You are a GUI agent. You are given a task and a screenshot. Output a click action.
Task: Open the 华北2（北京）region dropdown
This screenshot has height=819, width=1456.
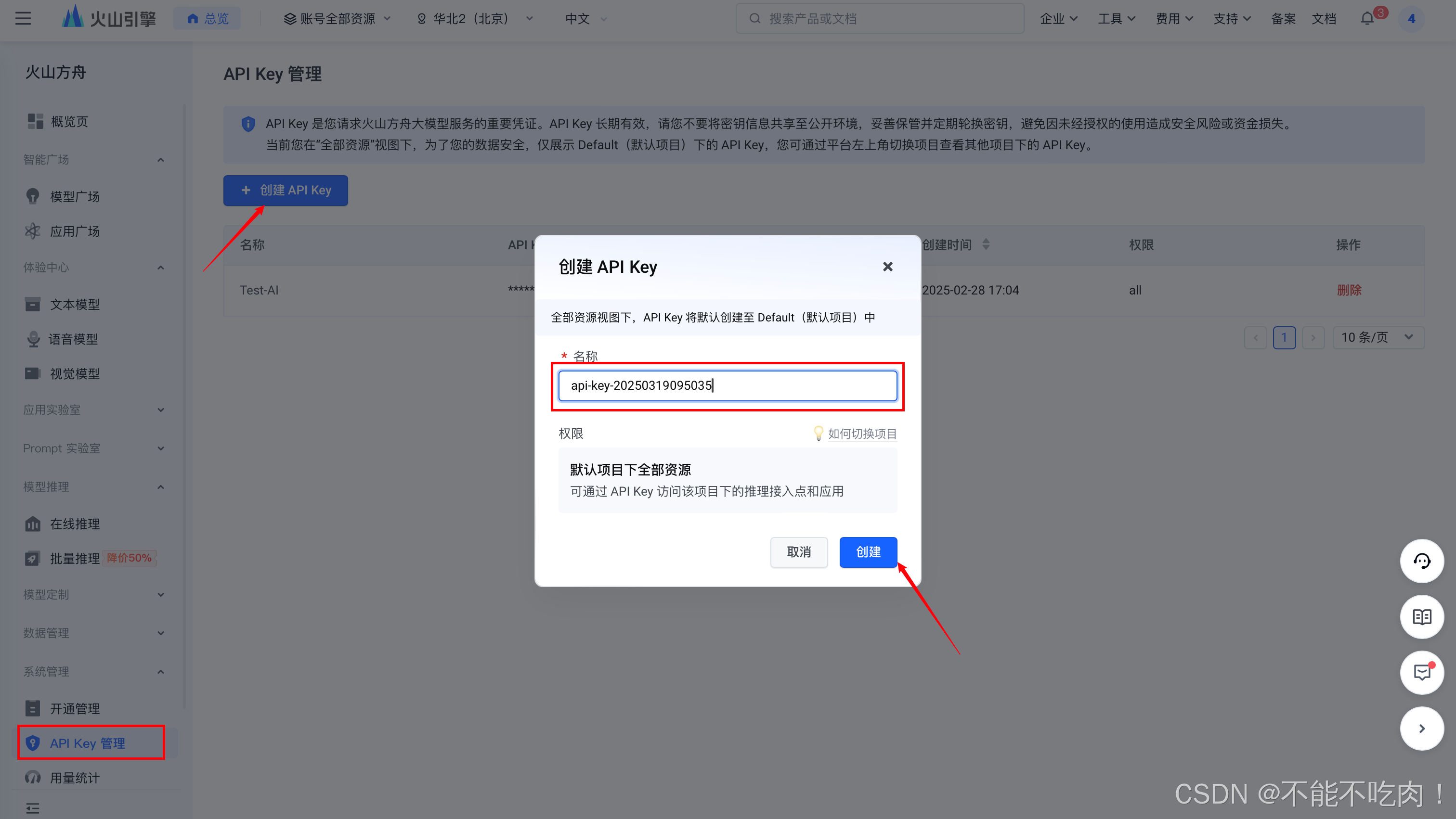(475, 19)
